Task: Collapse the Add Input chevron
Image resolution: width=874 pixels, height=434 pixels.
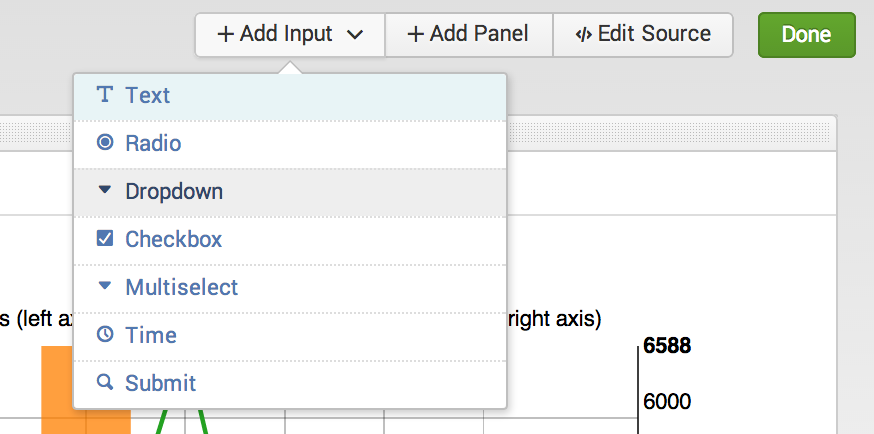Action: [355, 35]
